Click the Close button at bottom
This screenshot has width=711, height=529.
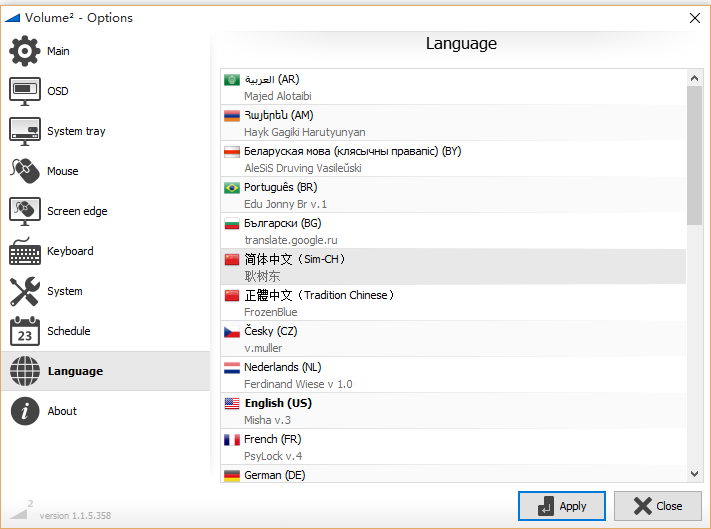click(x=657, y=506)
